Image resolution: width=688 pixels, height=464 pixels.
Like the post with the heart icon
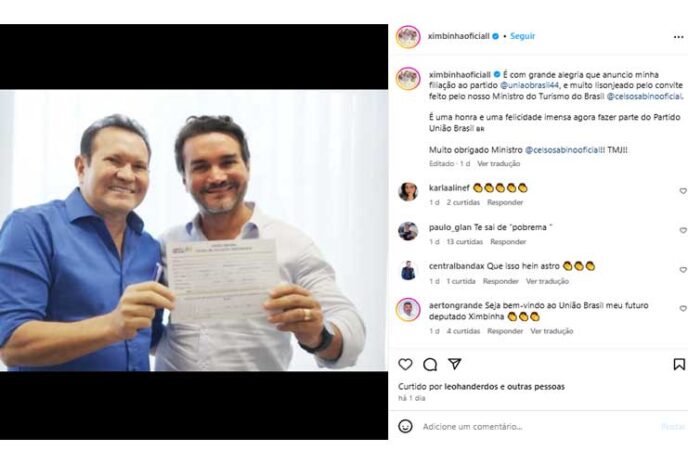405,364
